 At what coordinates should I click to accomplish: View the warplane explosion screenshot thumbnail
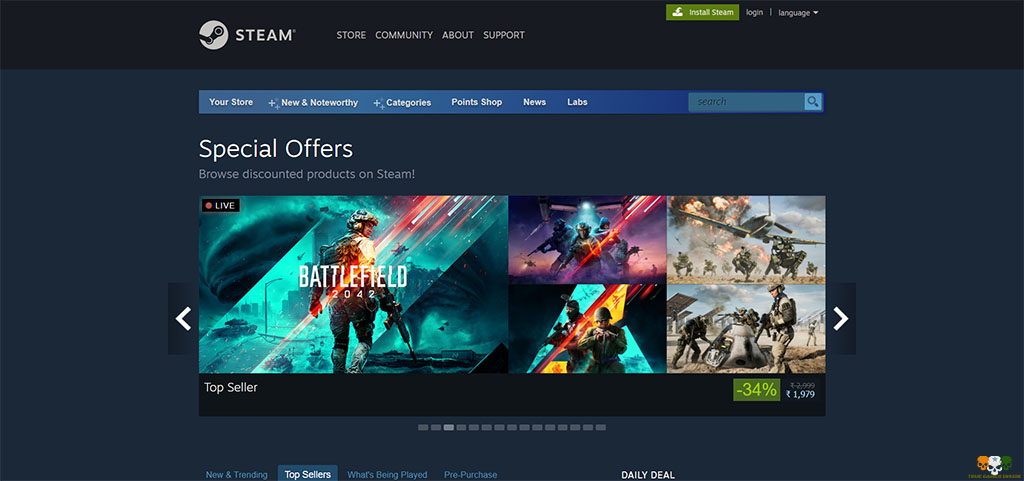click(746, 240)
